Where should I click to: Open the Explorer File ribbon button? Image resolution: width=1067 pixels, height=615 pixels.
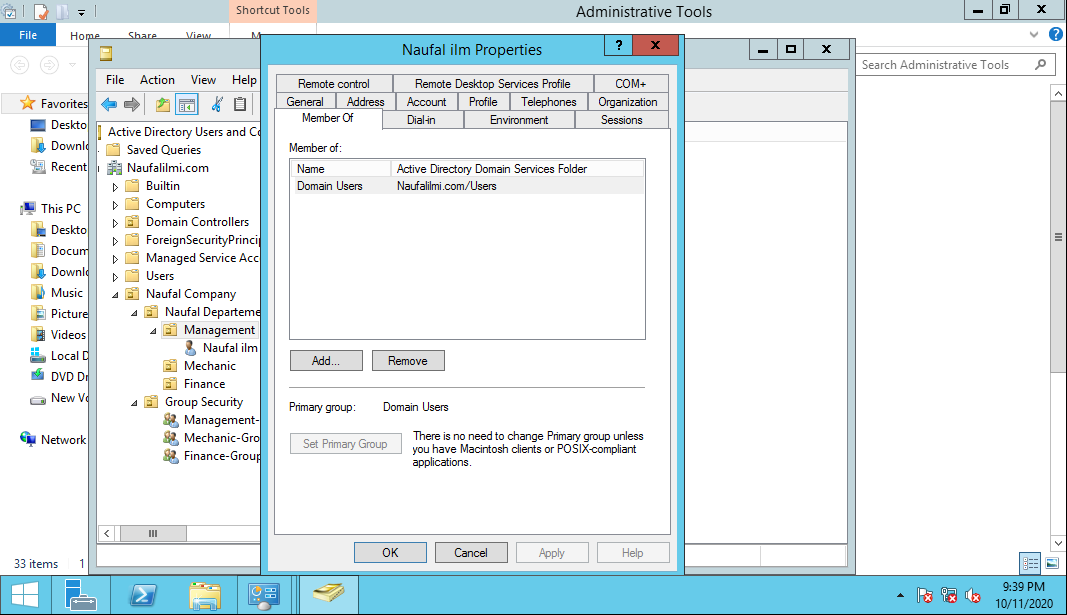click(28, 35)
